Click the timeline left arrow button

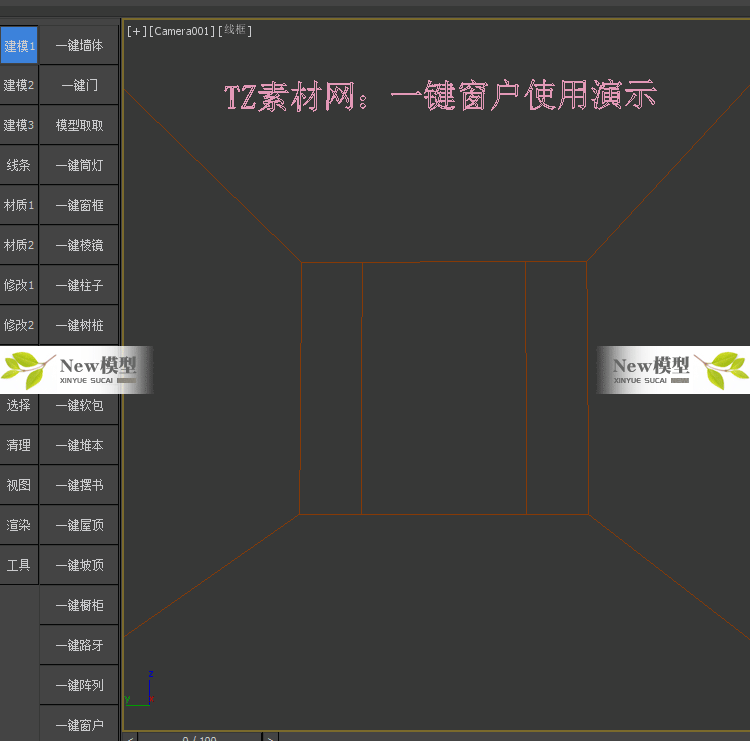click(130, 737)
